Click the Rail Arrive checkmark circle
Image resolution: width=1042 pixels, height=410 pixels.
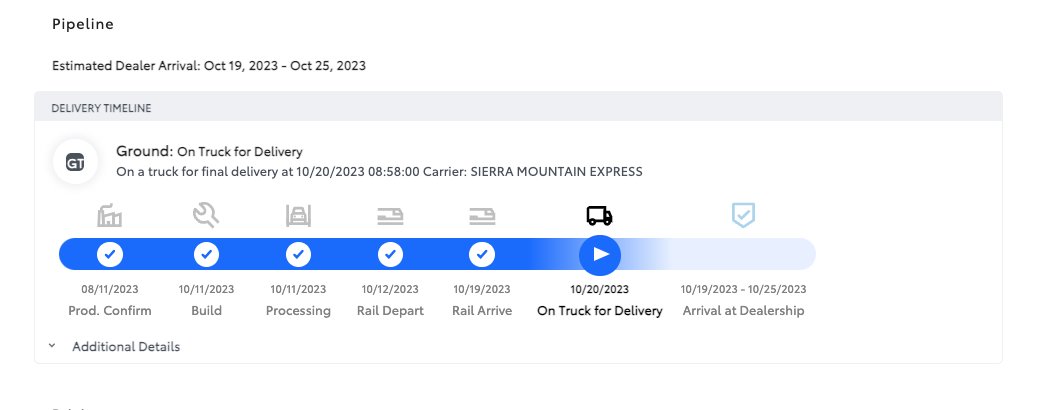(x=482, y=255)
